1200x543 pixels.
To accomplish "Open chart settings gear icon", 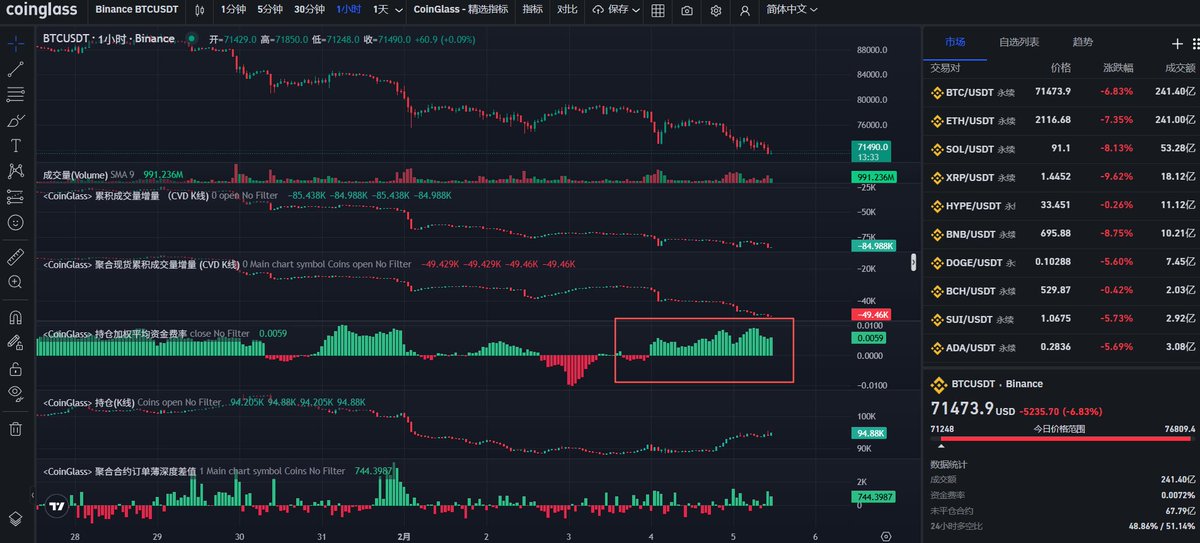I will 716,11.
